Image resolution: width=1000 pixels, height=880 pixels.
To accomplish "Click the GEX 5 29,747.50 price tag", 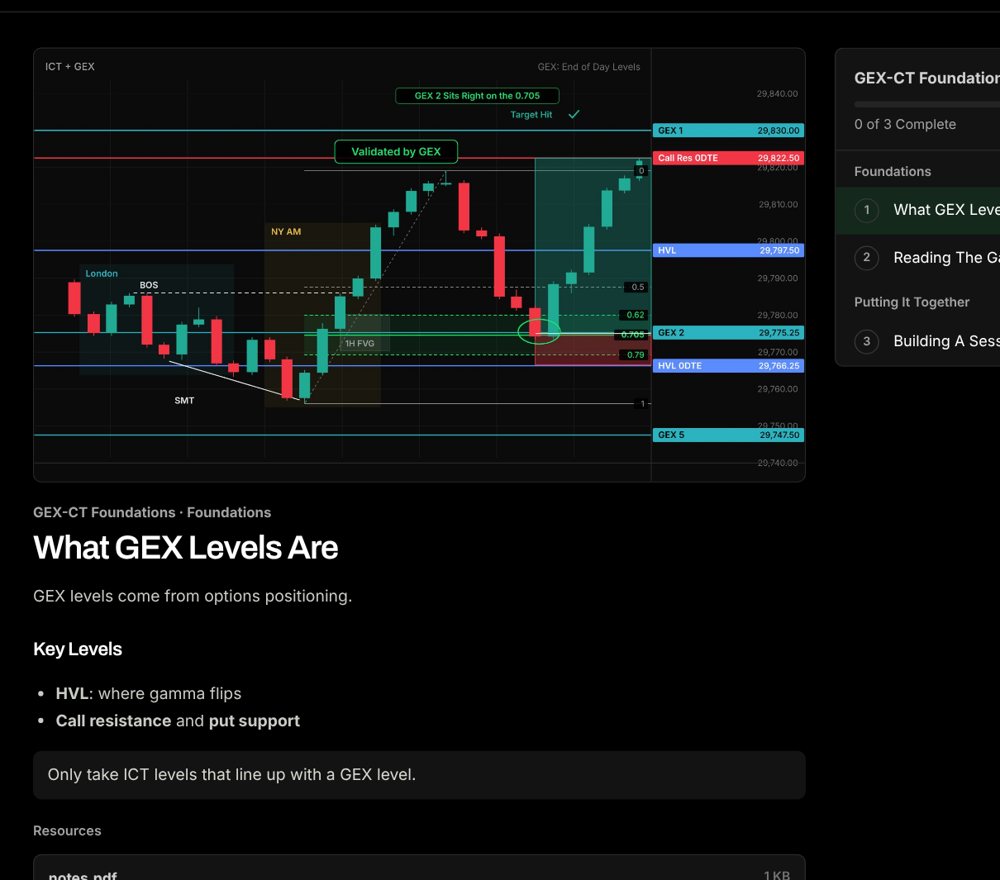I will click(x=728, y=435).
